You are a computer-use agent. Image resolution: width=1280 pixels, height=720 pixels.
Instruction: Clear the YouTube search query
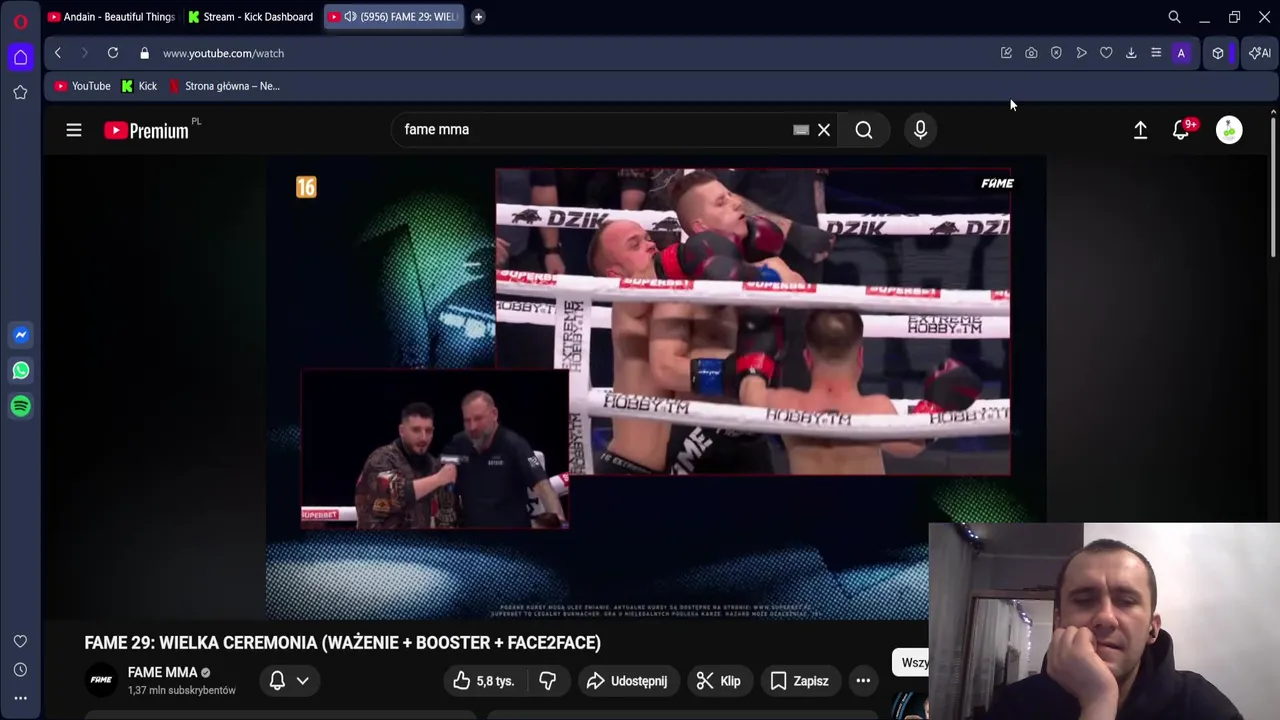click(x=824, y=130)
